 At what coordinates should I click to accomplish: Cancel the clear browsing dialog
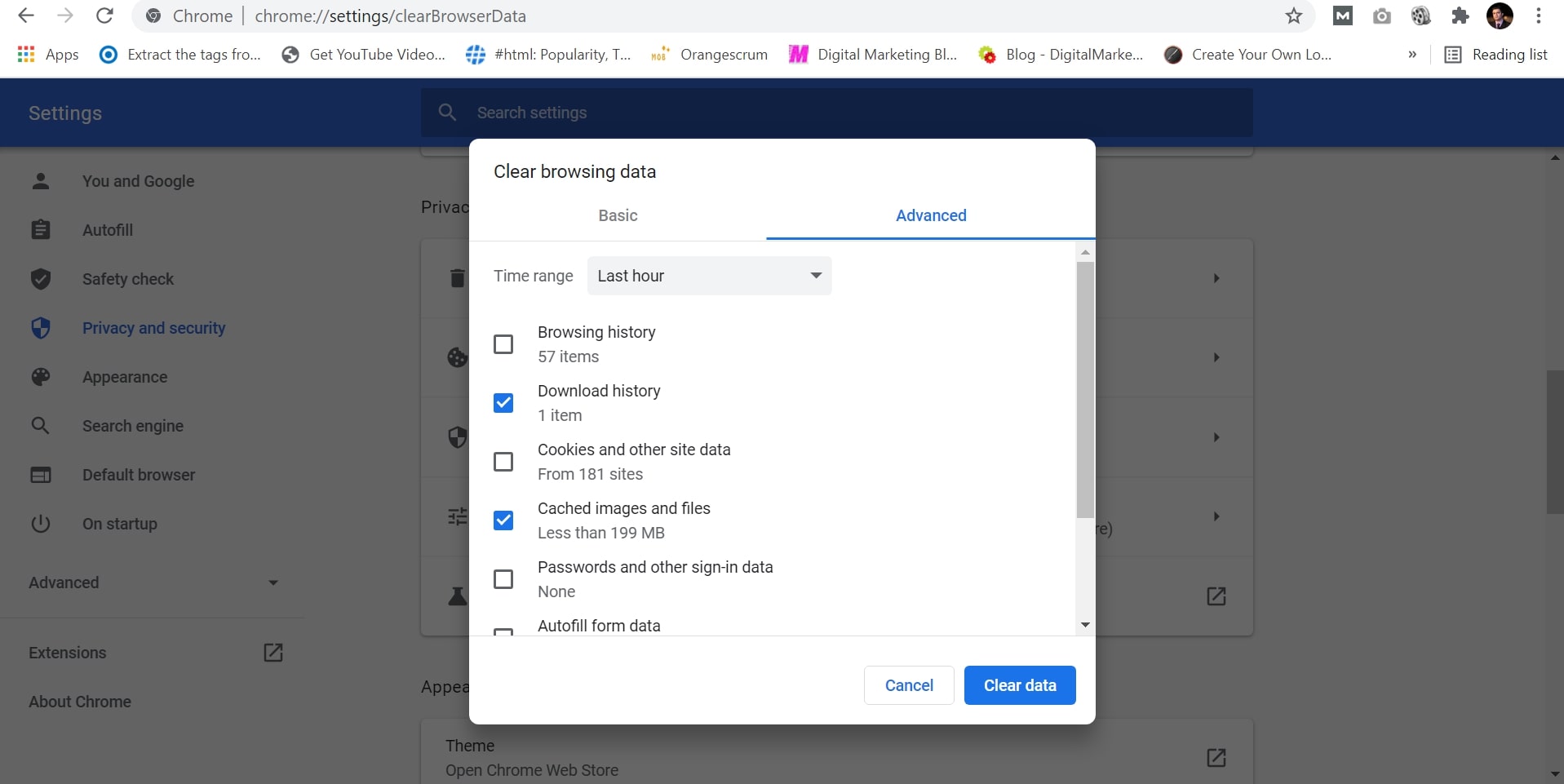tap(908, 685)
